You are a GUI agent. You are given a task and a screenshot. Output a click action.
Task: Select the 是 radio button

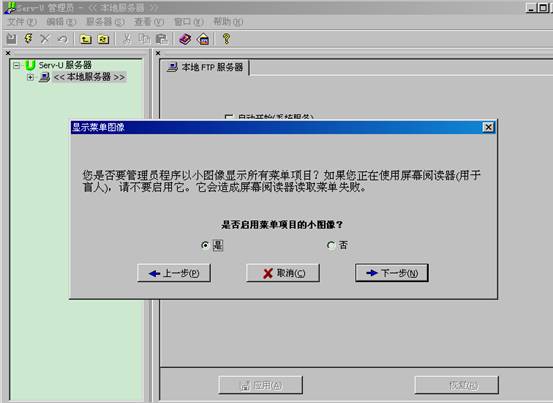pyautogui.click(x=205, y=245)
